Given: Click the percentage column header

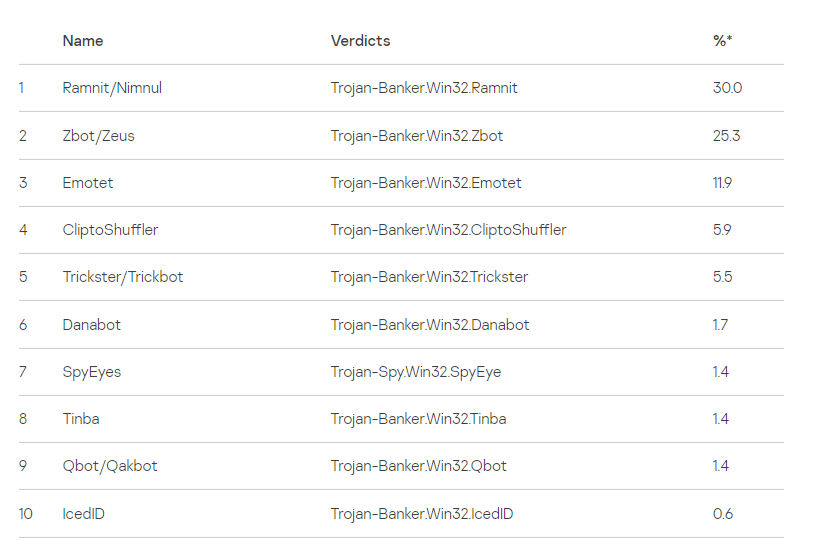Looking at the screenshot, I should [x=722, y=41].
